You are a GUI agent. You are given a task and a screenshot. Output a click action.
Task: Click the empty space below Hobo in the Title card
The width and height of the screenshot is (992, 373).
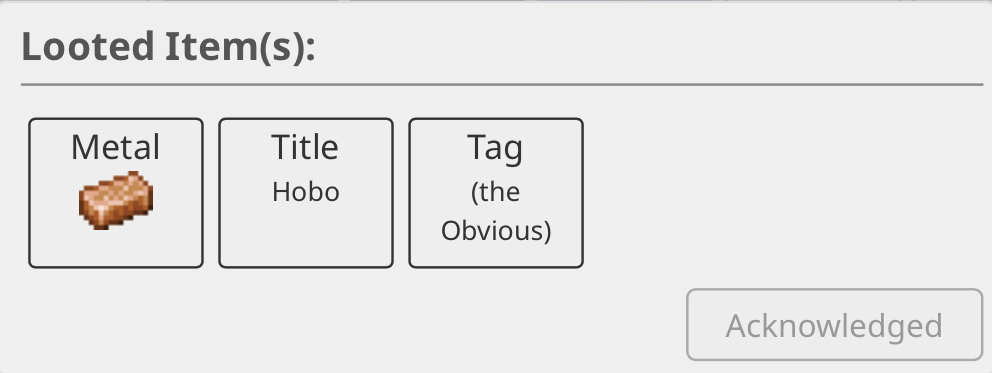point(306,237)
